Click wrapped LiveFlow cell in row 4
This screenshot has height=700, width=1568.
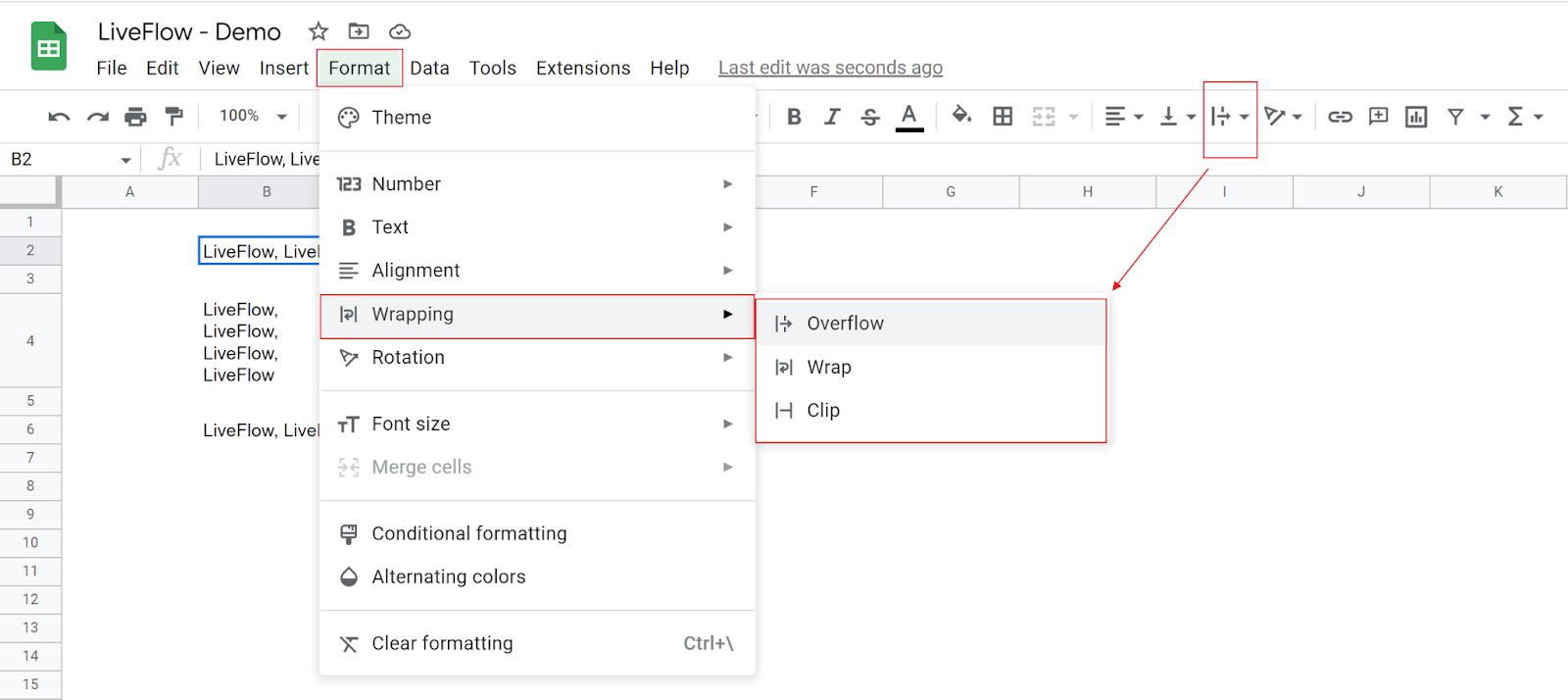point(260,341)
